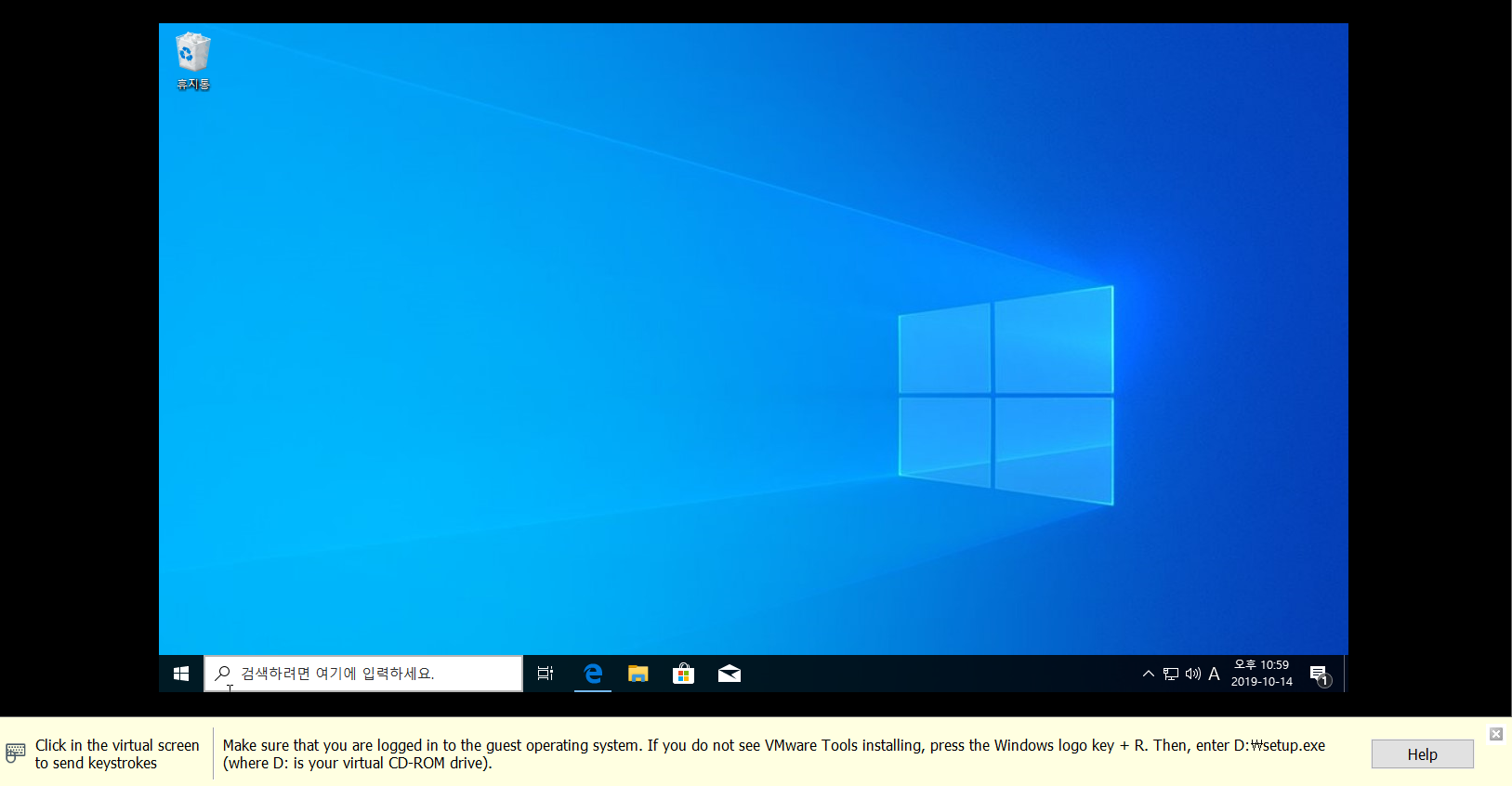
Task: Open File Explorer from the taskbar
Action: [x=638, y=674]
